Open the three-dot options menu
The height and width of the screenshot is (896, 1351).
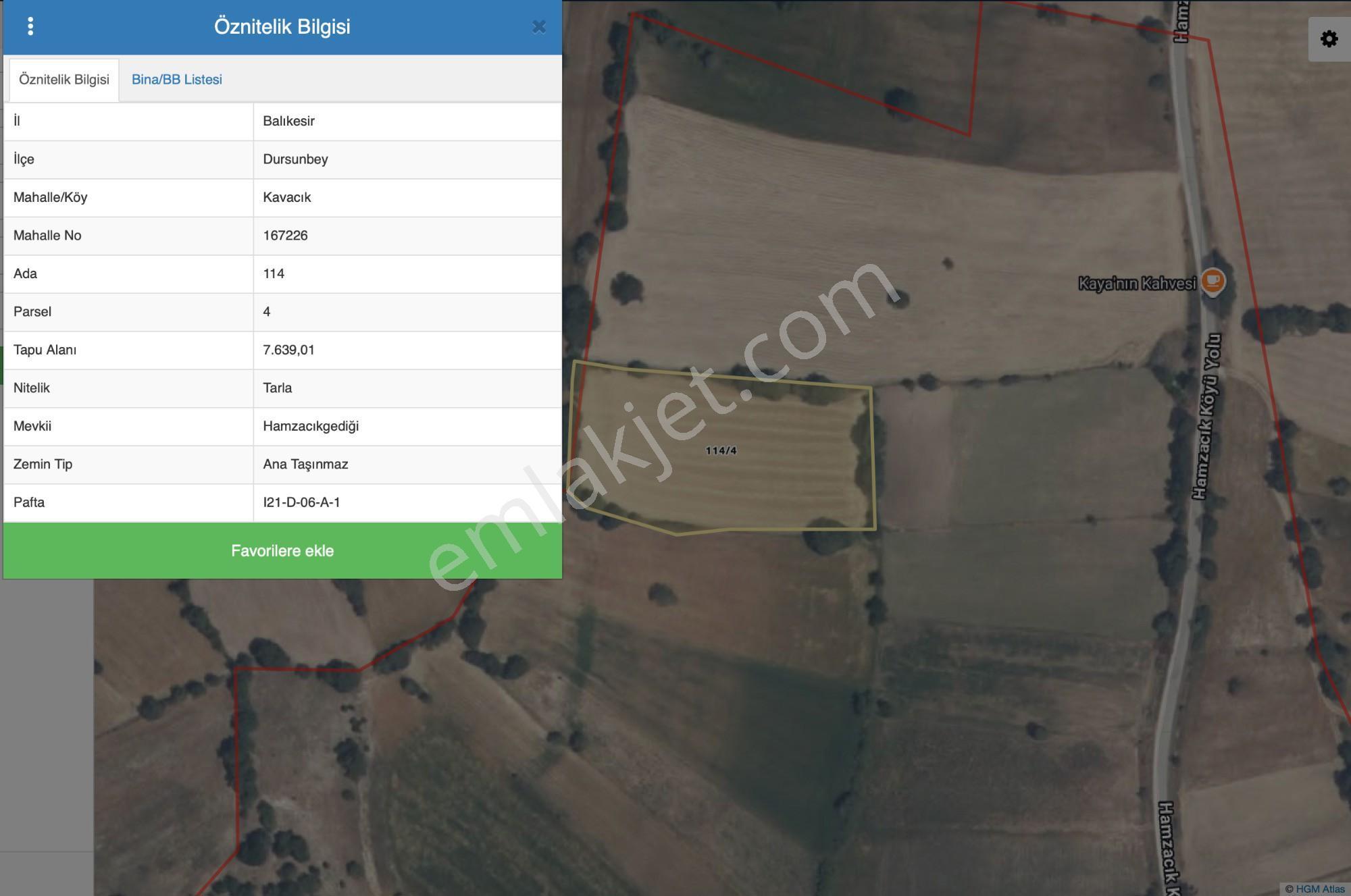pos(30,26)
